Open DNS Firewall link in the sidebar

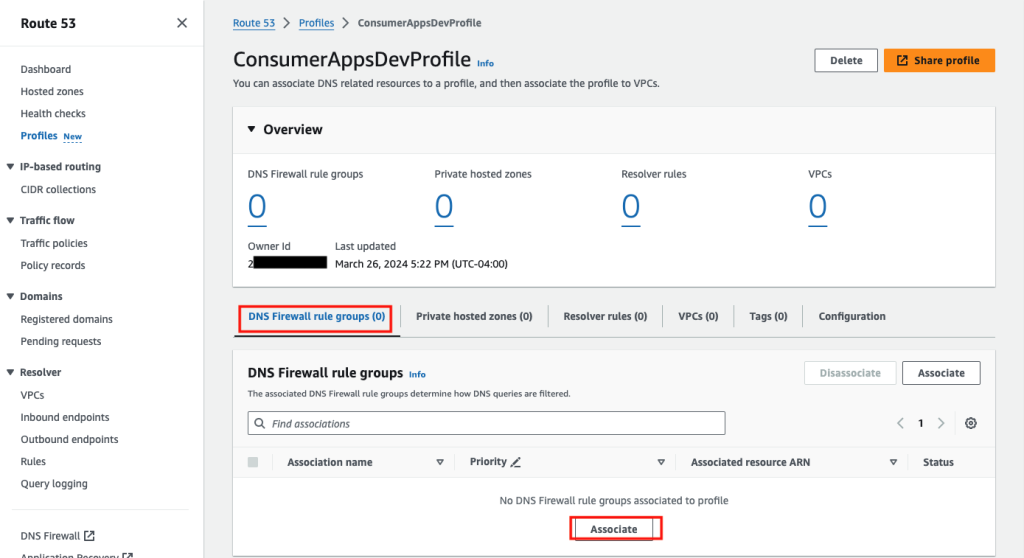[50, 536]
